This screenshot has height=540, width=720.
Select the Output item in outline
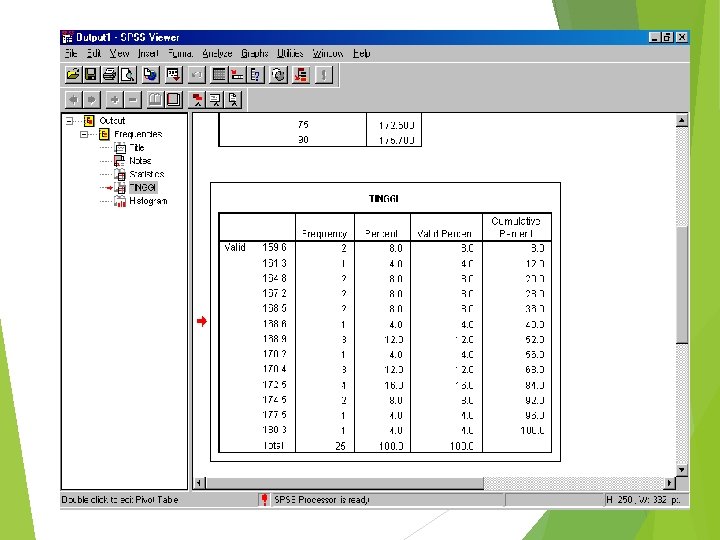click(x=112, y=121)
